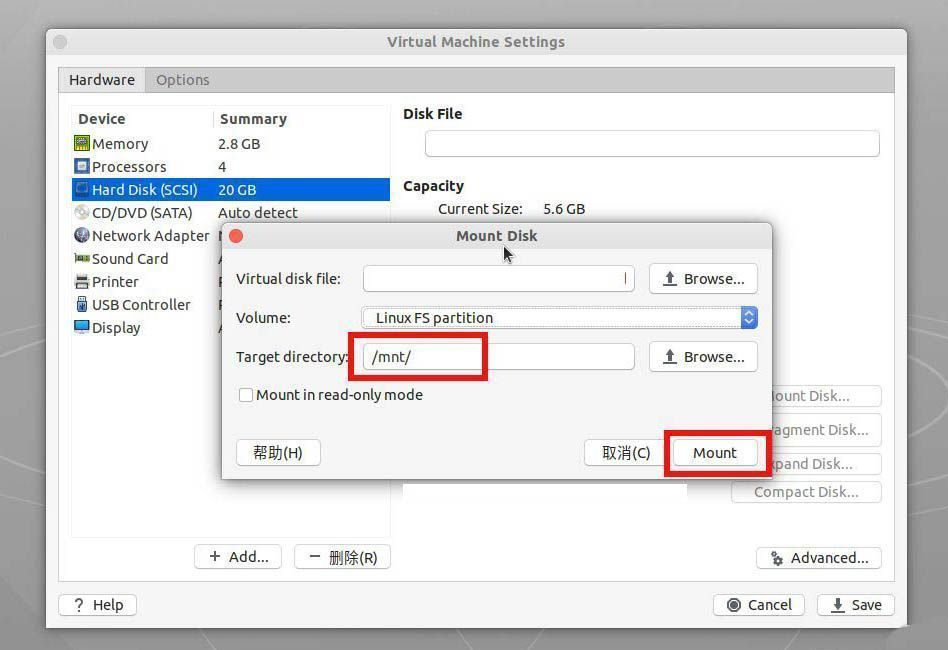The image size is (948, 650).
Task: Click the Printer device icon
Action: [83, 281]
